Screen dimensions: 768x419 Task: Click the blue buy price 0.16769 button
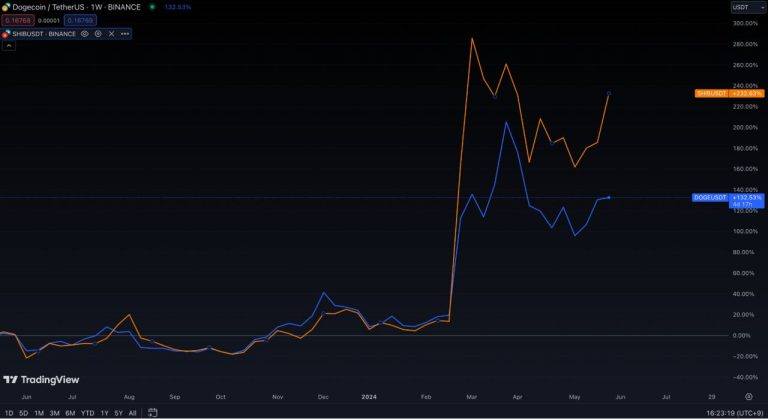point(81,19)
